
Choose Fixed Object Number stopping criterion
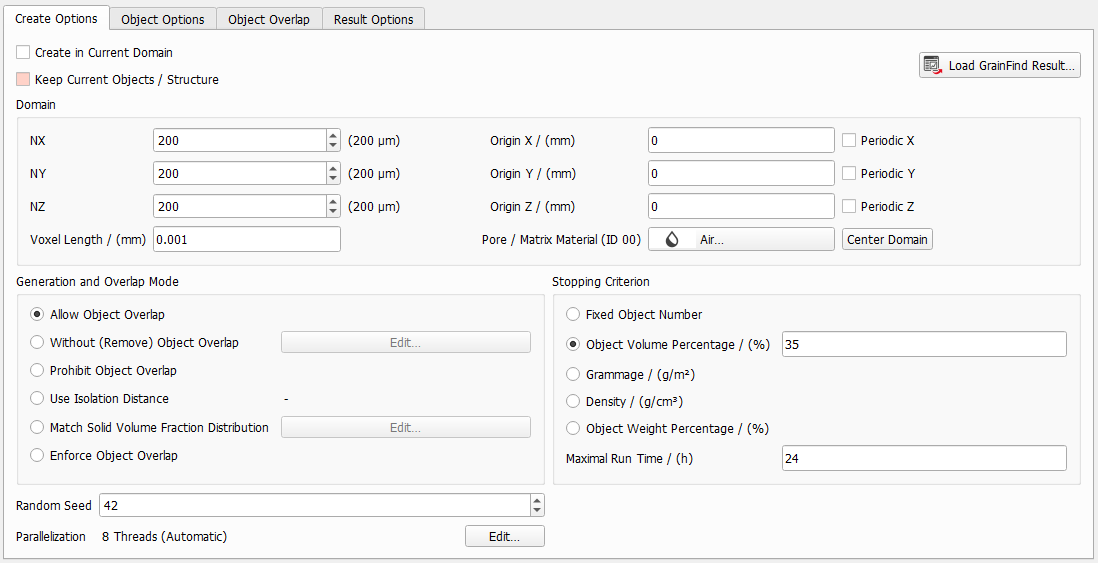[x=573, y=315]
